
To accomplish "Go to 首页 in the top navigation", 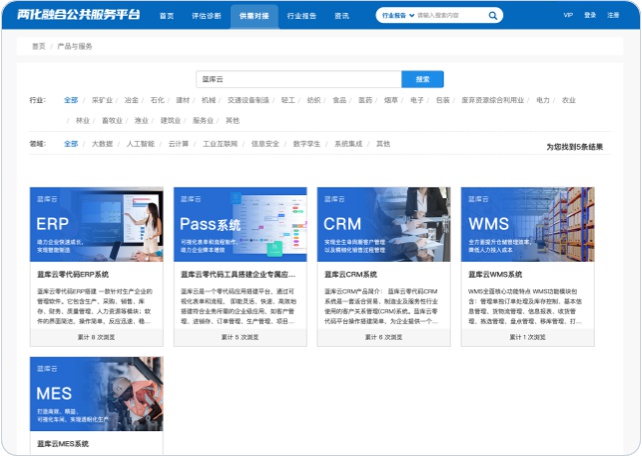I will click(166, 16).
